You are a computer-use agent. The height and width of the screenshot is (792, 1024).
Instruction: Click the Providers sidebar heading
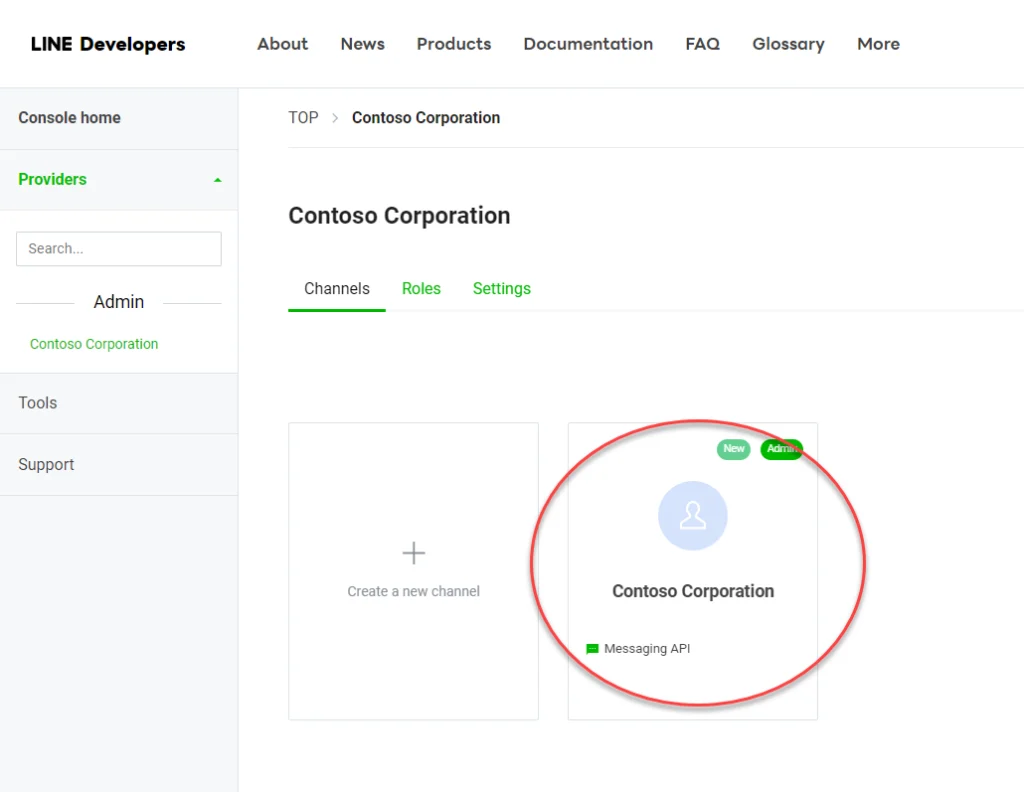52,179
